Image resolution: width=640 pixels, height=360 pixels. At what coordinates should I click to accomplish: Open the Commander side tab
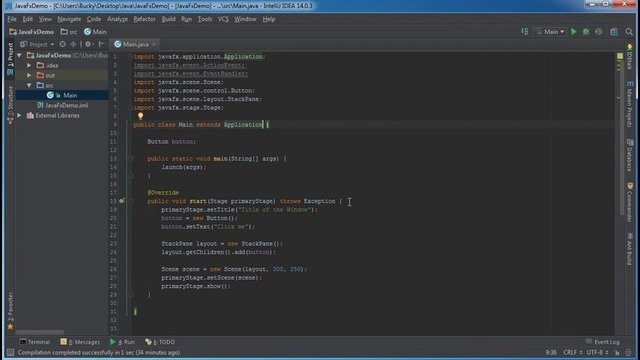[x=630, y=202]
